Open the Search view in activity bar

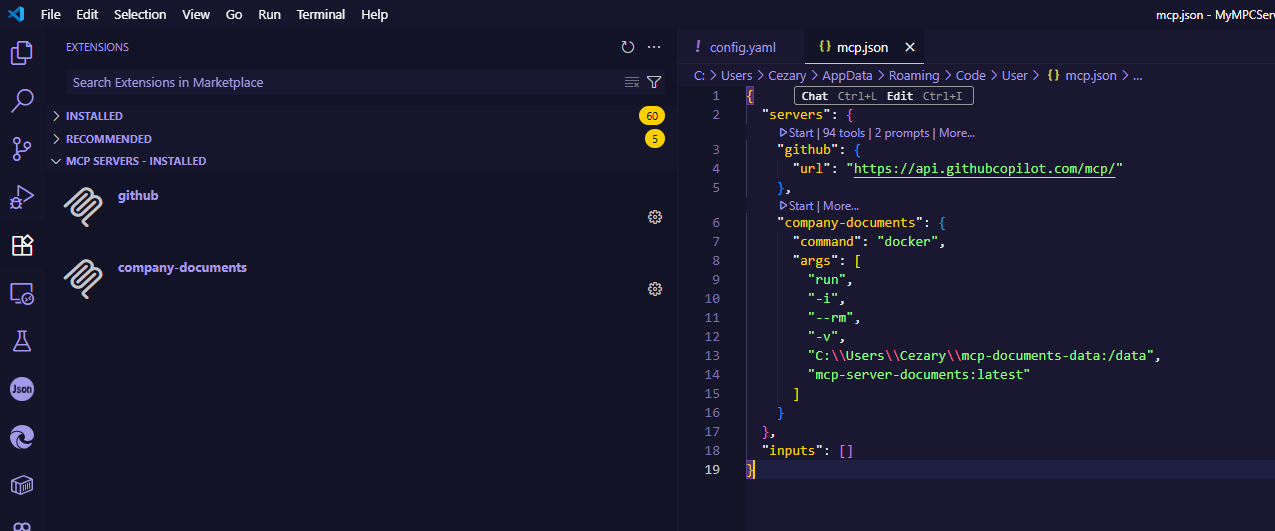coord(22,101)
